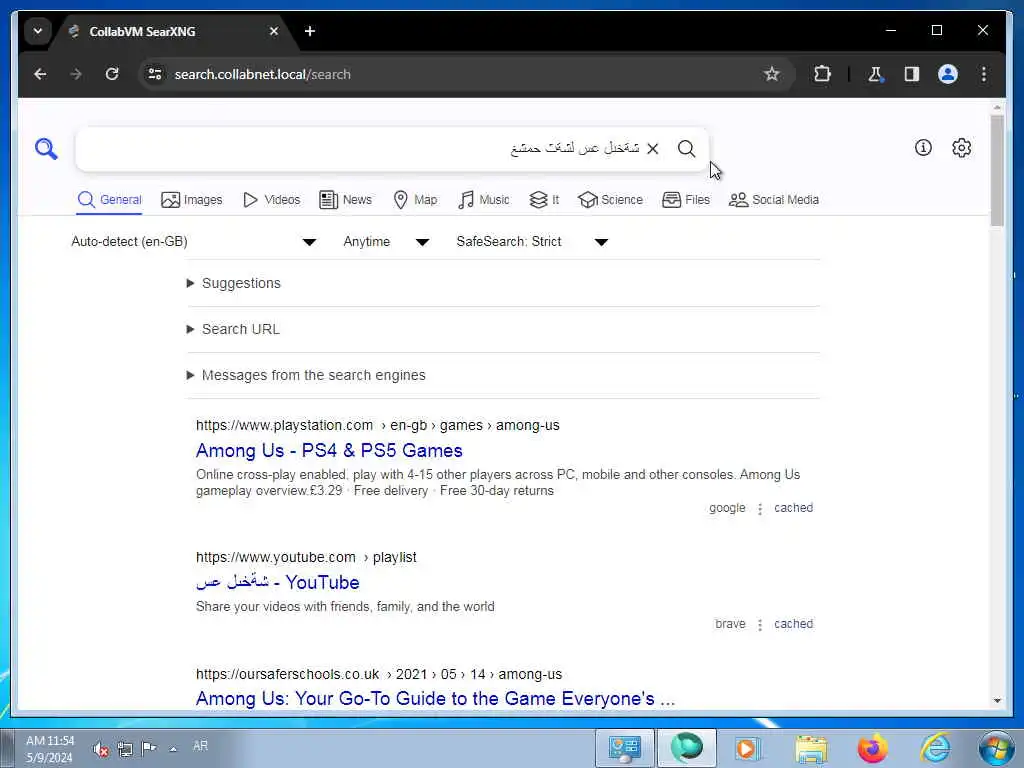Click into the search input field
This screenshot has width=1024, height=768.
[x=359, y=149]
